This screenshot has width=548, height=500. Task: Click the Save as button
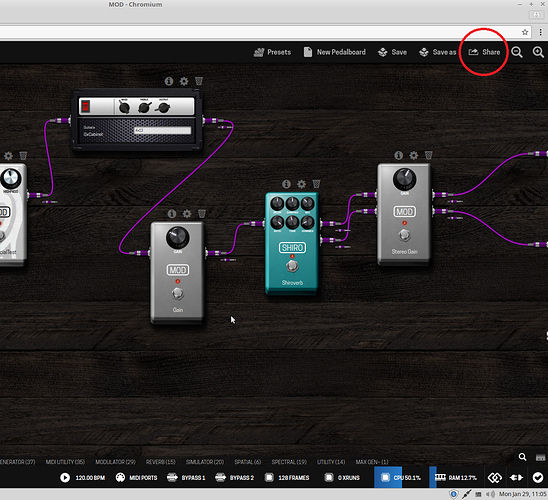pos(438,52)
